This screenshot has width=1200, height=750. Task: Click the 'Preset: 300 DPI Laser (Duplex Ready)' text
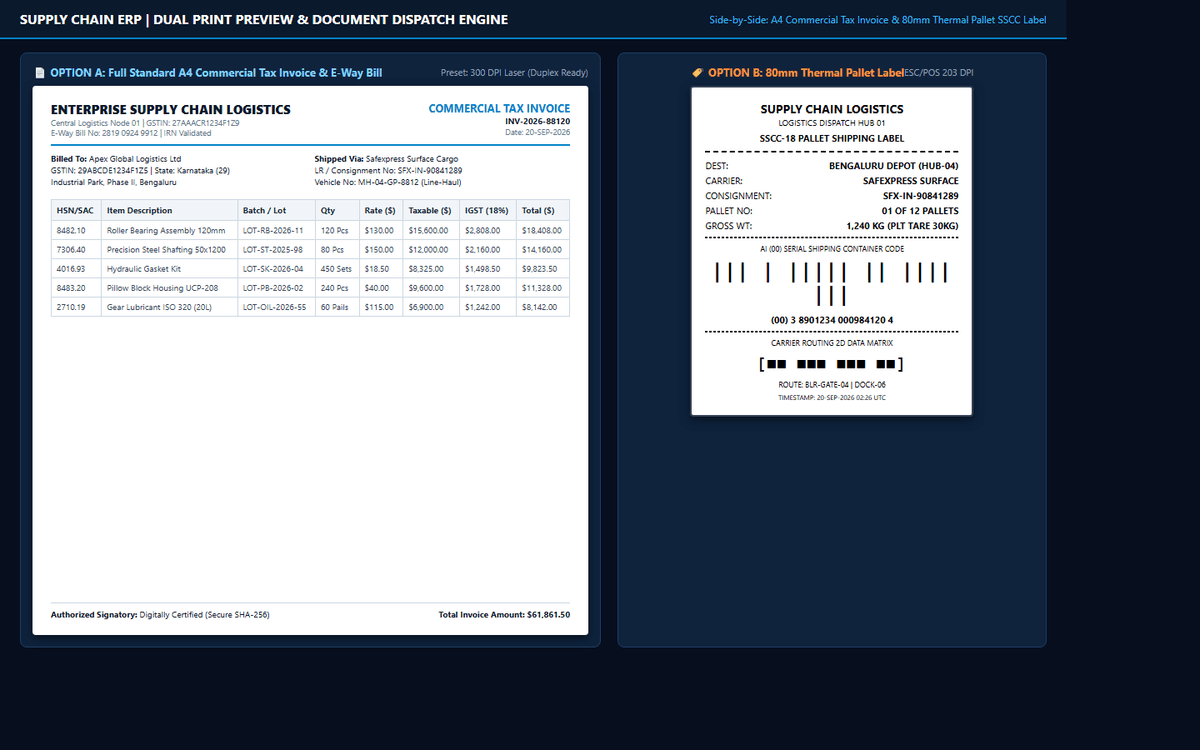tap(514, 72)
